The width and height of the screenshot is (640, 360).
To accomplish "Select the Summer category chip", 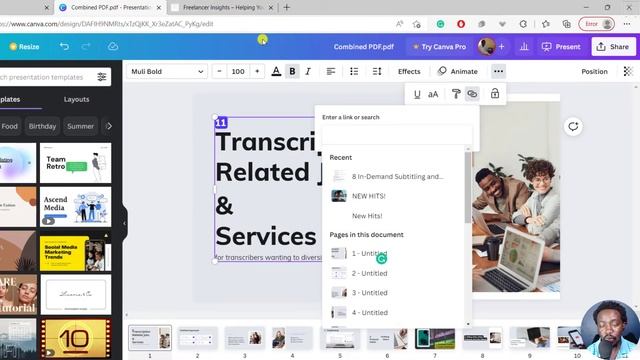I will point(80,126).
